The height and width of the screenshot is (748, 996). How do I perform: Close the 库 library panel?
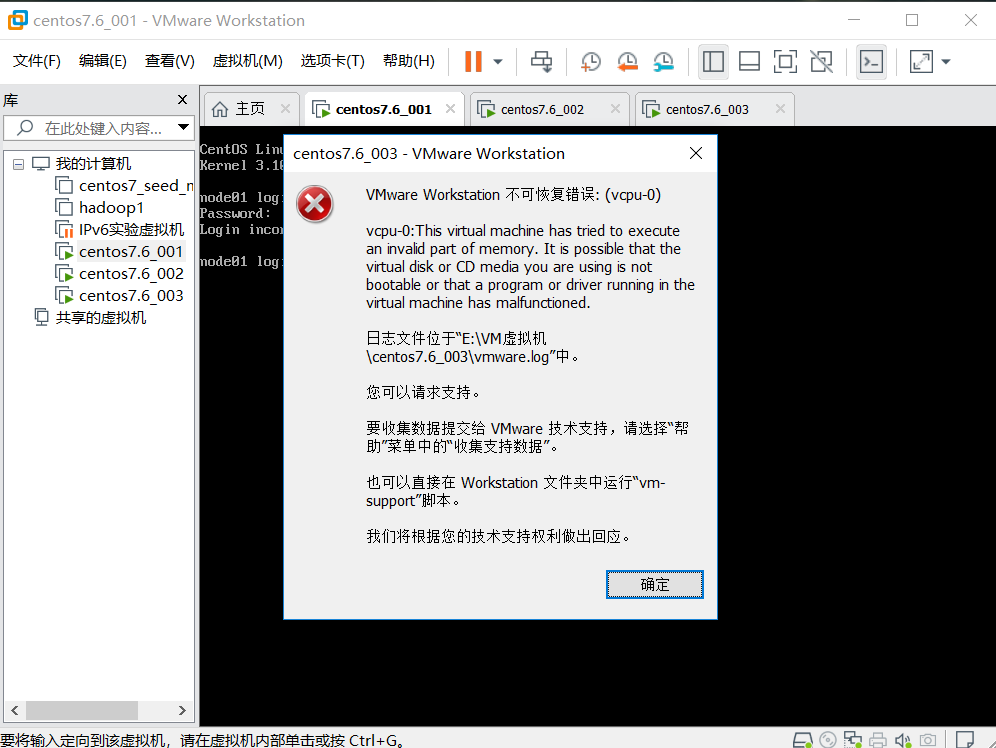(x=182, y=100)
